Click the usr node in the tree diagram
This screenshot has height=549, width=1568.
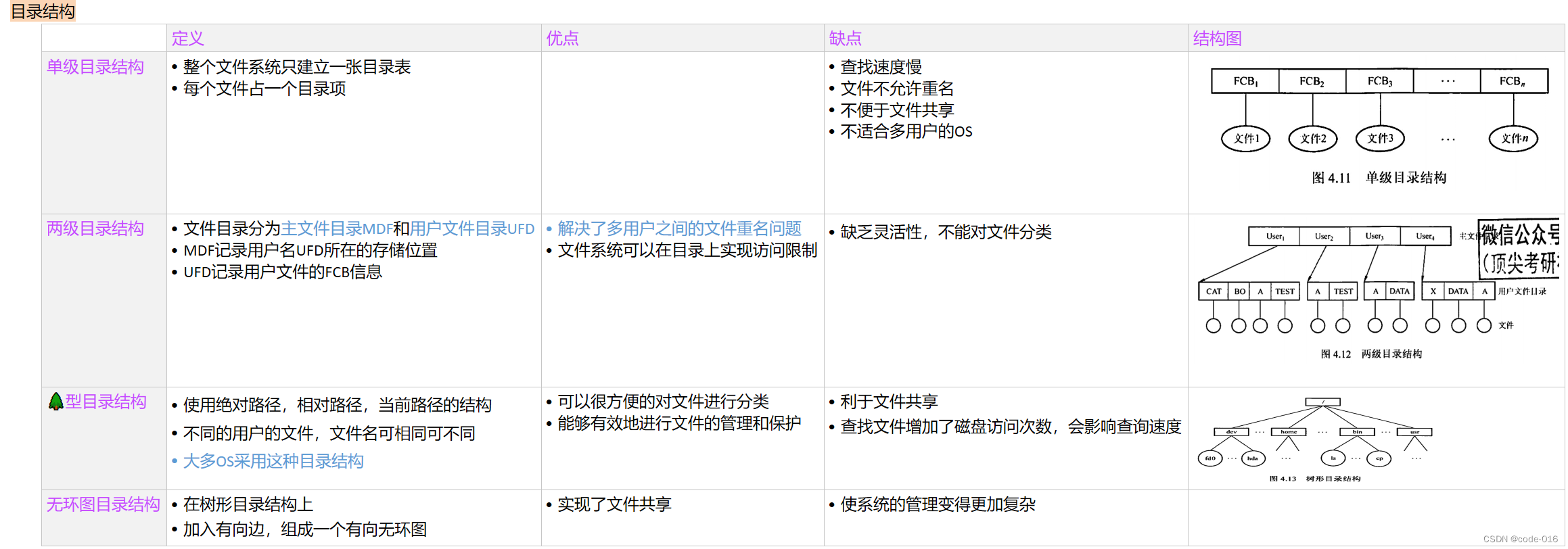coord(1414,432)
